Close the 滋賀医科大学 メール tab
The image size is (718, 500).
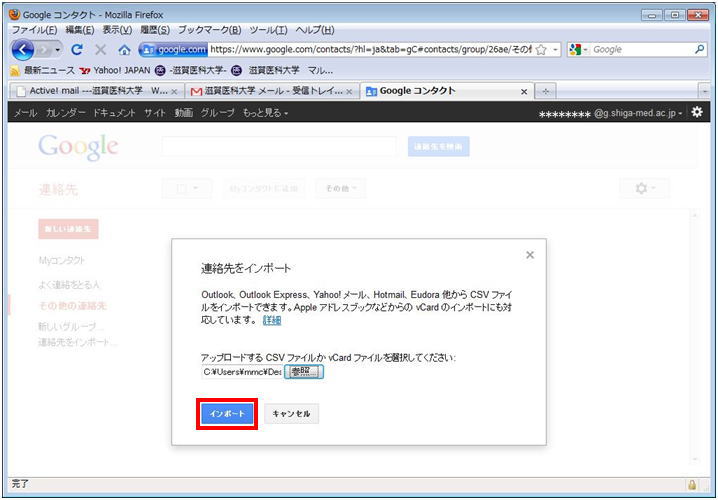(349, 92)
